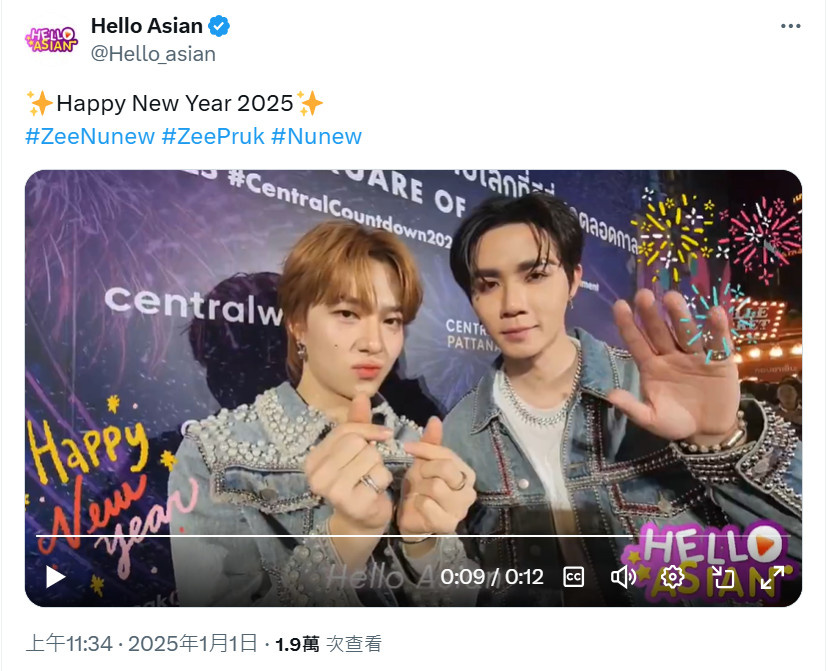The image size is (830, 671).
Task: Open the #ZeeNunew hashtag
Action: [90, 137]
